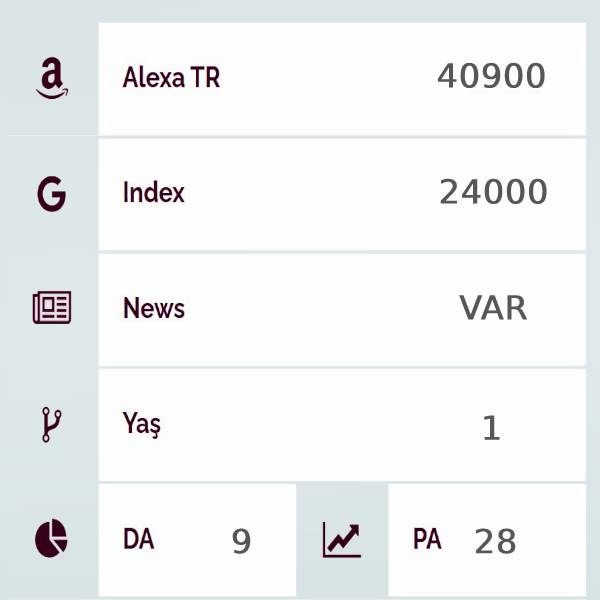Click the PA score 28

pos(495,541)
